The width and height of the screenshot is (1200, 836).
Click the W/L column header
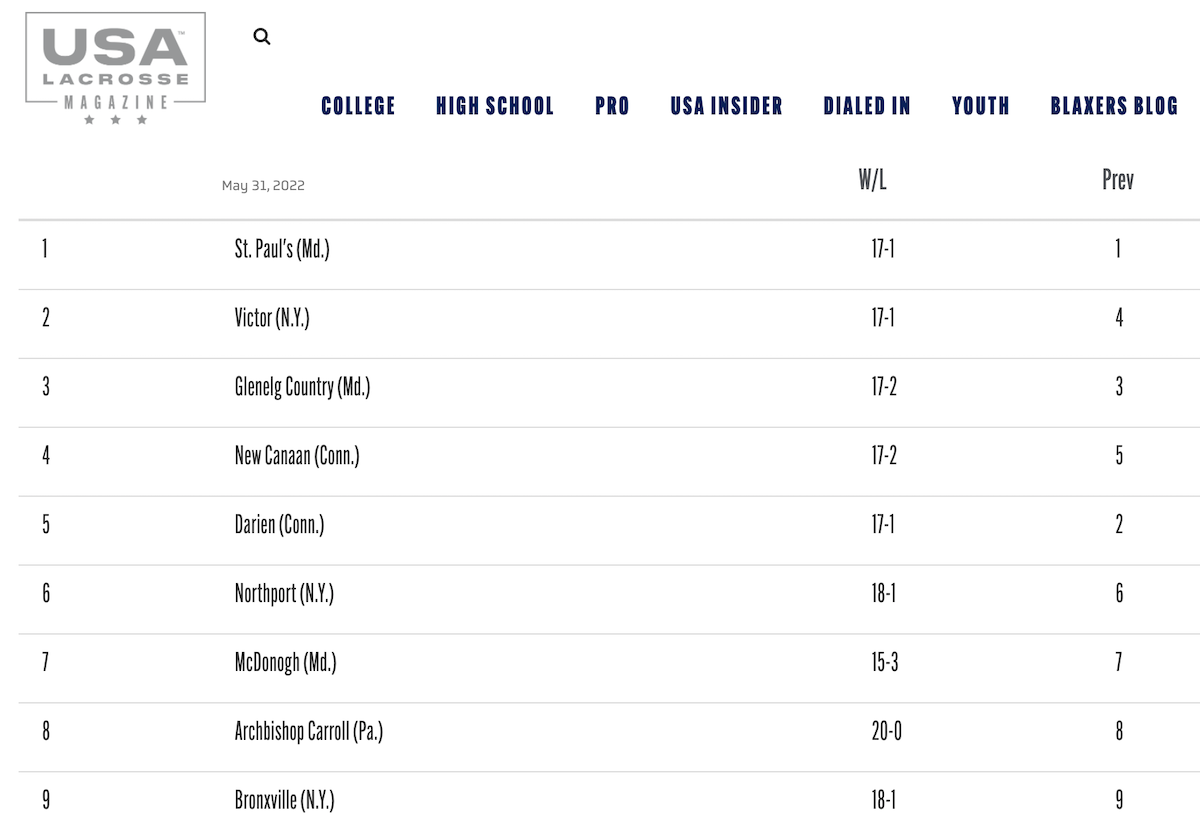[x=872, y=180]
